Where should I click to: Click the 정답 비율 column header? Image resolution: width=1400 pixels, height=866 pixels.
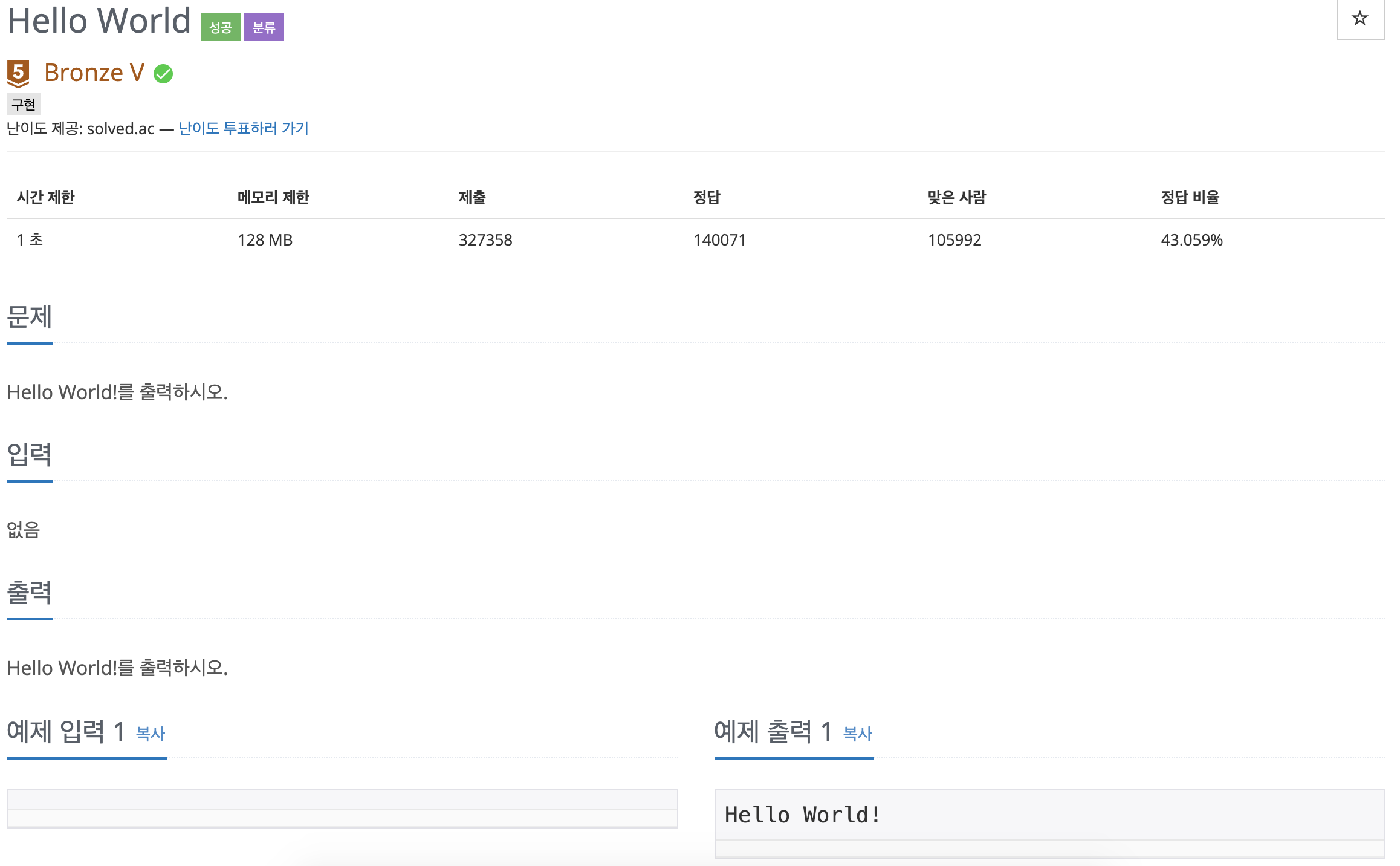coord(1190,197)
